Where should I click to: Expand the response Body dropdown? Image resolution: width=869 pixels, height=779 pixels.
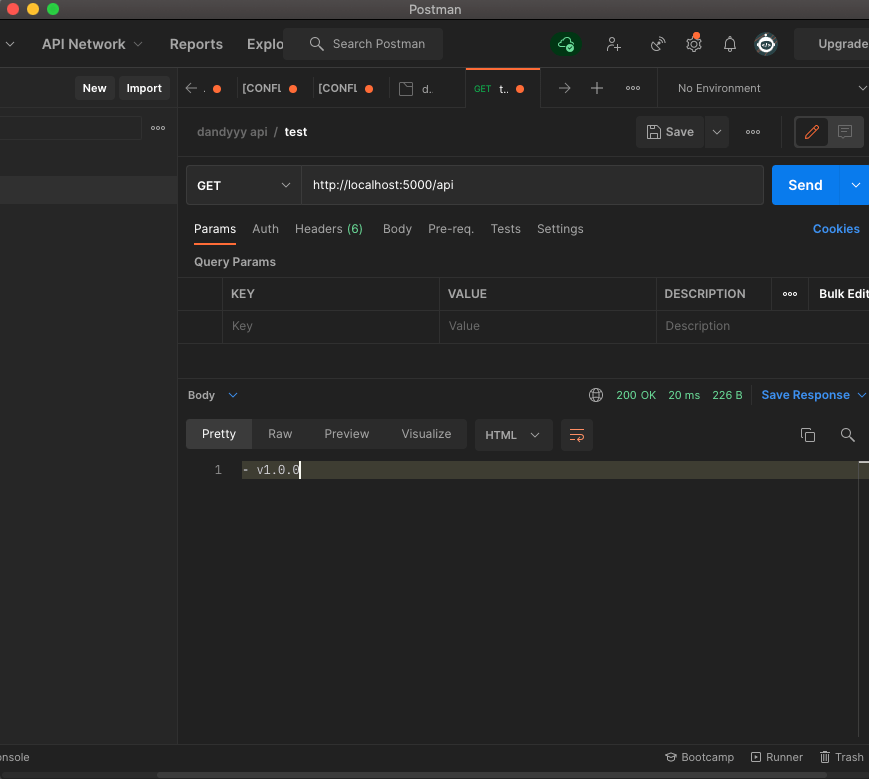(x=212, y=395)
